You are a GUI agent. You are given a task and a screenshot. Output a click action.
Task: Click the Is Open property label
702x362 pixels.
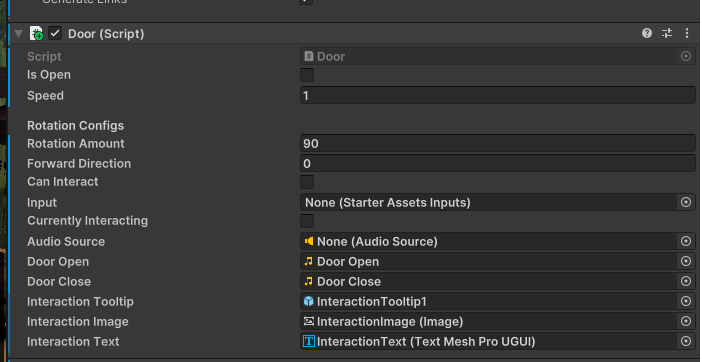[49, 75]
